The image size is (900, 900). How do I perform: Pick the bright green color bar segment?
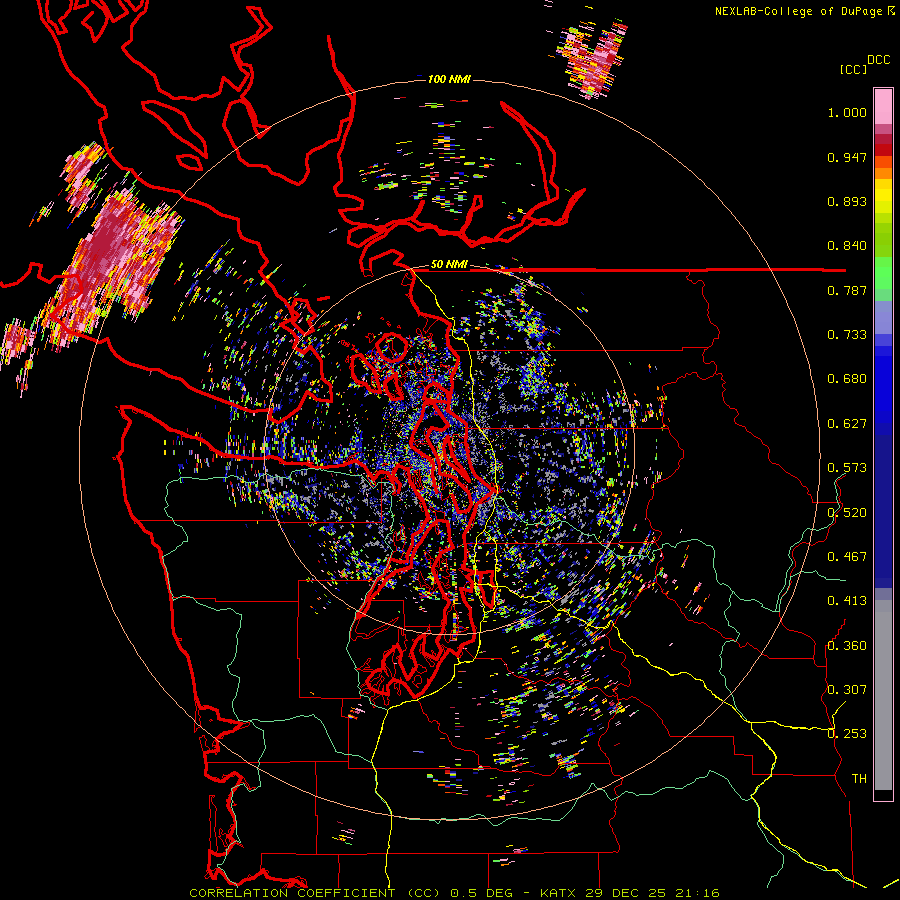tap(883, 273)
